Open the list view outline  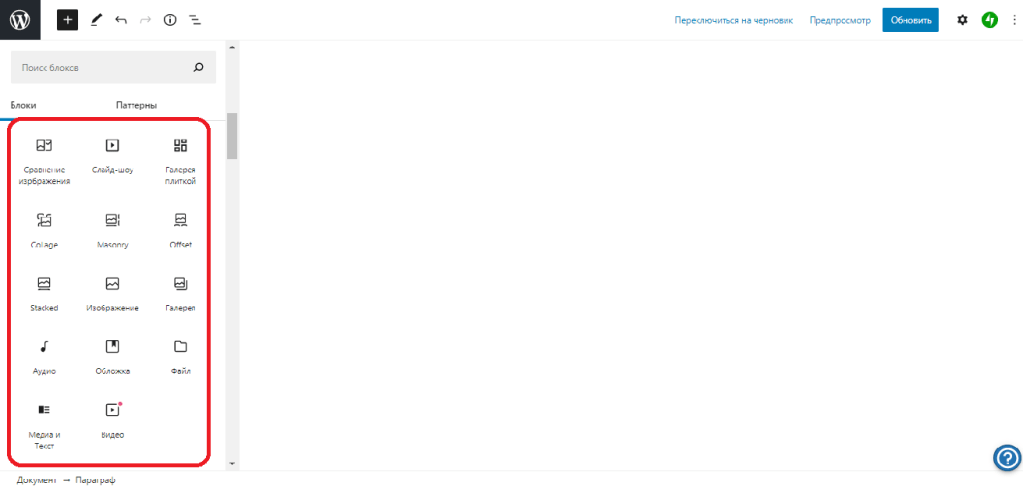point(194,19)
